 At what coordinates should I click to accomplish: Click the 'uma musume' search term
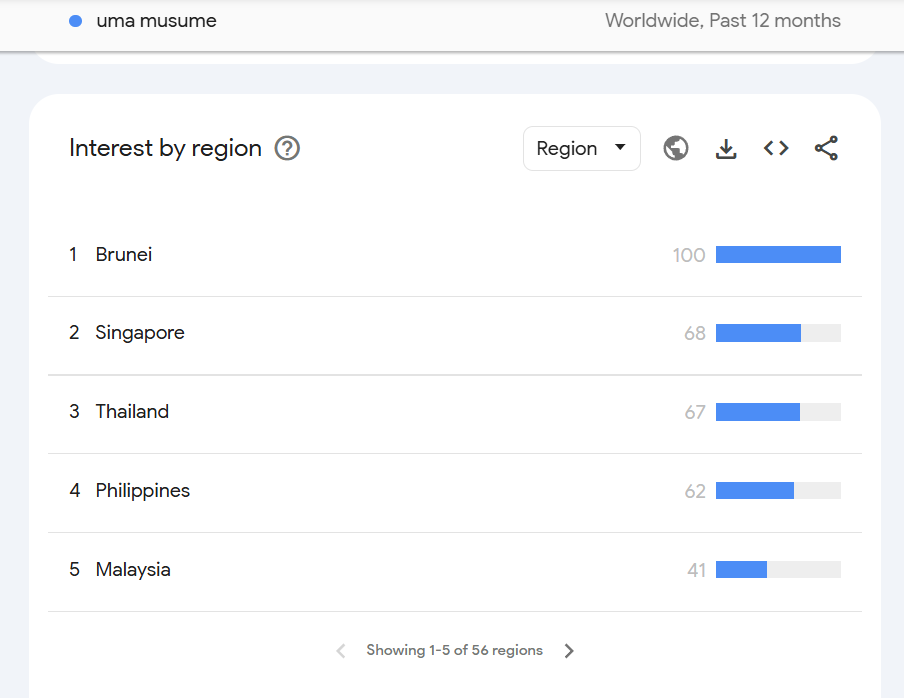[156, 21]
